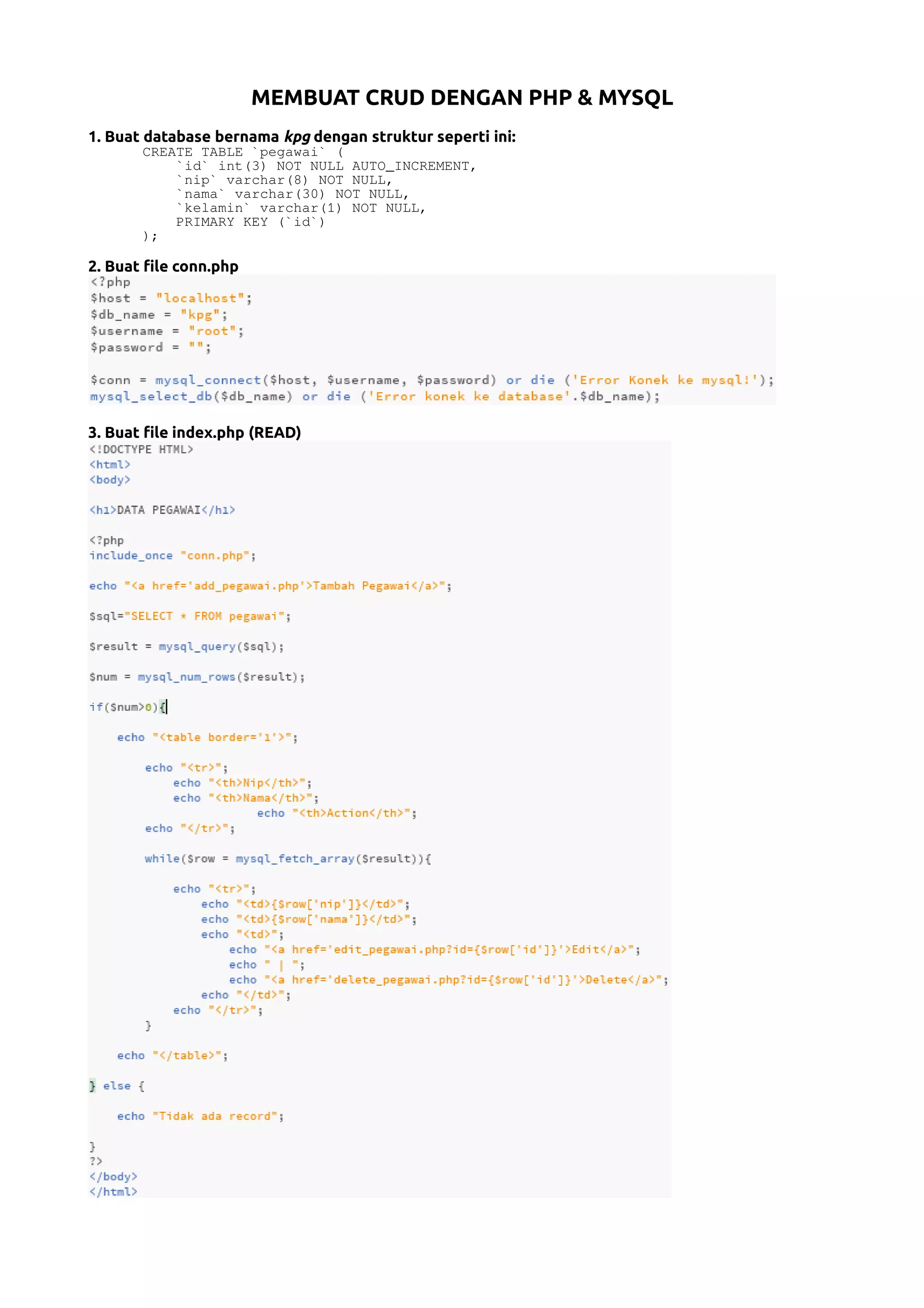Click the line '$username = "root";'
Viewport: 924px width, 1308px height.
(167, 331)
